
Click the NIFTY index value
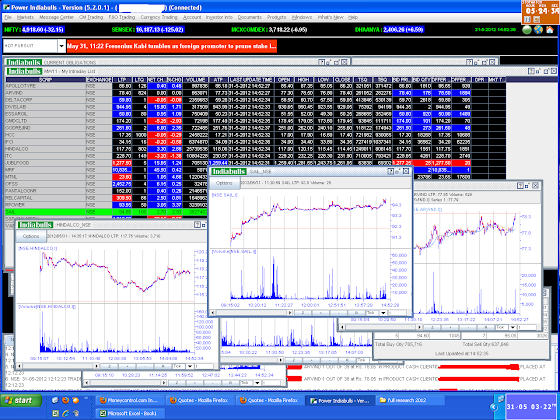click(x=42, y=30)
